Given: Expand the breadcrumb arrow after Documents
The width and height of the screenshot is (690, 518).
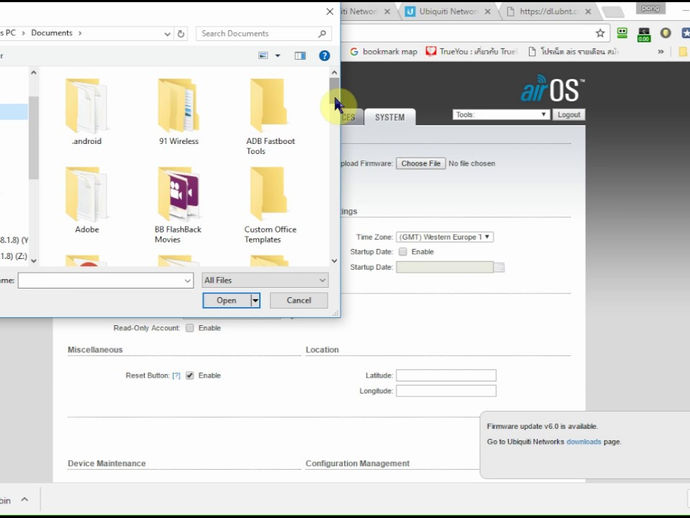Looking at the screenshot, I should [x=80, y=33].
